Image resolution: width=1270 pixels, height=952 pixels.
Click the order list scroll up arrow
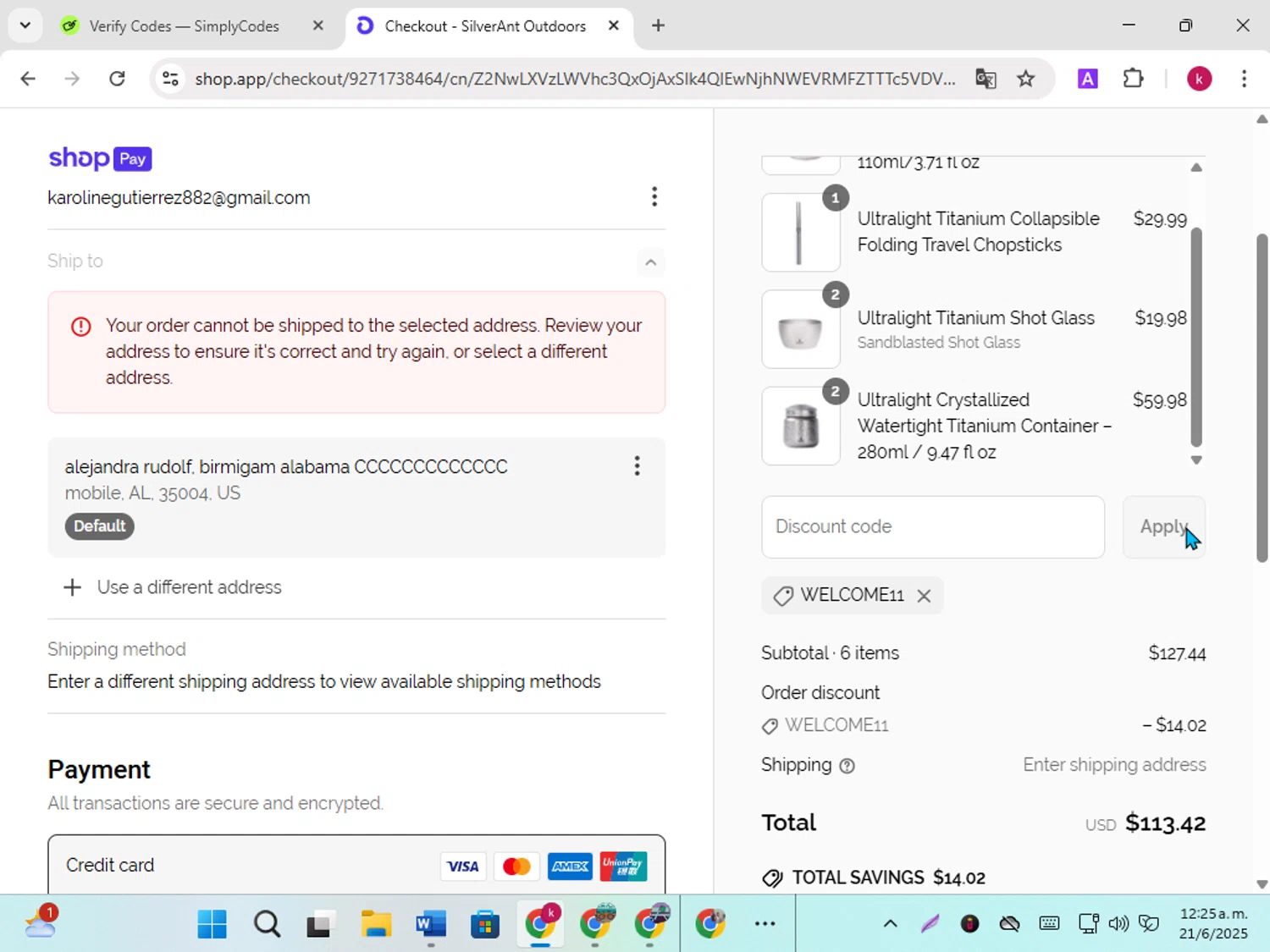1196,168
